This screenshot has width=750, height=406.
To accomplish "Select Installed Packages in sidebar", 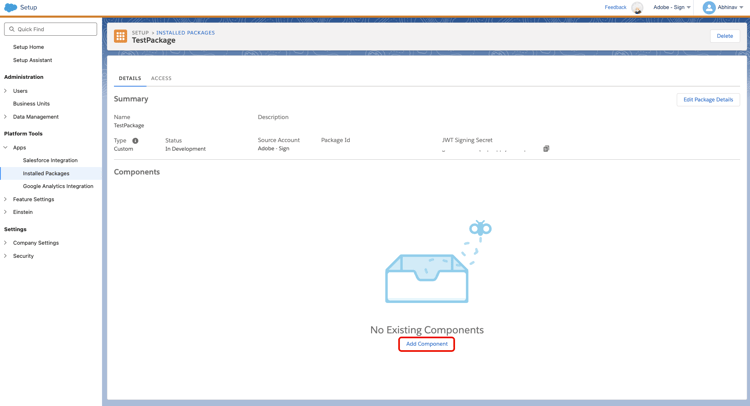I will coord(46,174).
